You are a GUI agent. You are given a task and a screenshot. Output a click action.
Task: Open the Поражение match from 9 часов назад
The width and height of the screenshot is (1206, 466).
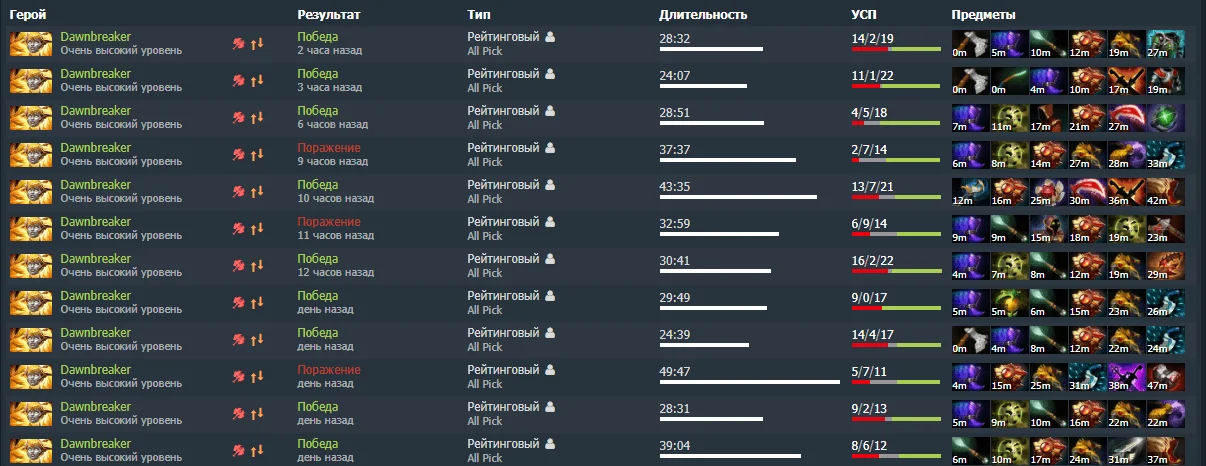pyautogui.click(x=329, y=148)
